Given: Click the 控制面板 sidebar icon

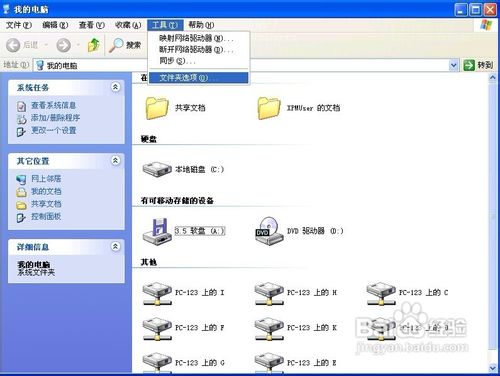Looking at the screenshot, I should [x=21, y=218].
